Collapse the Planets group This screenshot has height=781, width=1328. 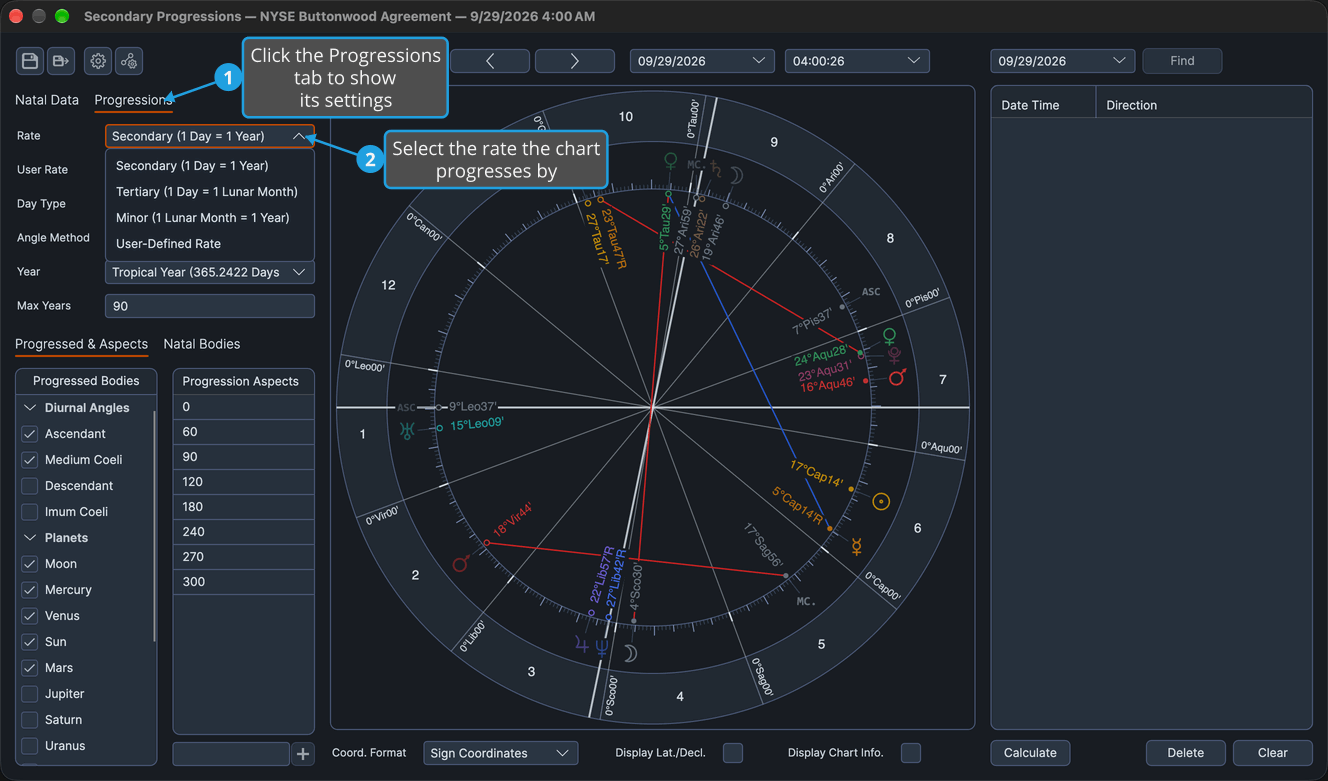30,538
